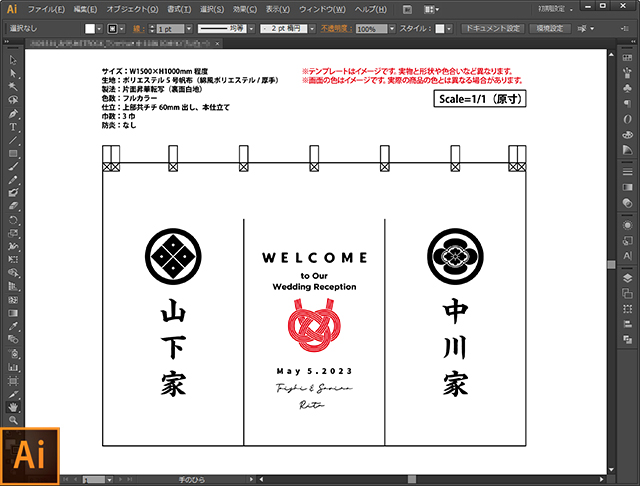Select the Pen tool

point(13,113)
